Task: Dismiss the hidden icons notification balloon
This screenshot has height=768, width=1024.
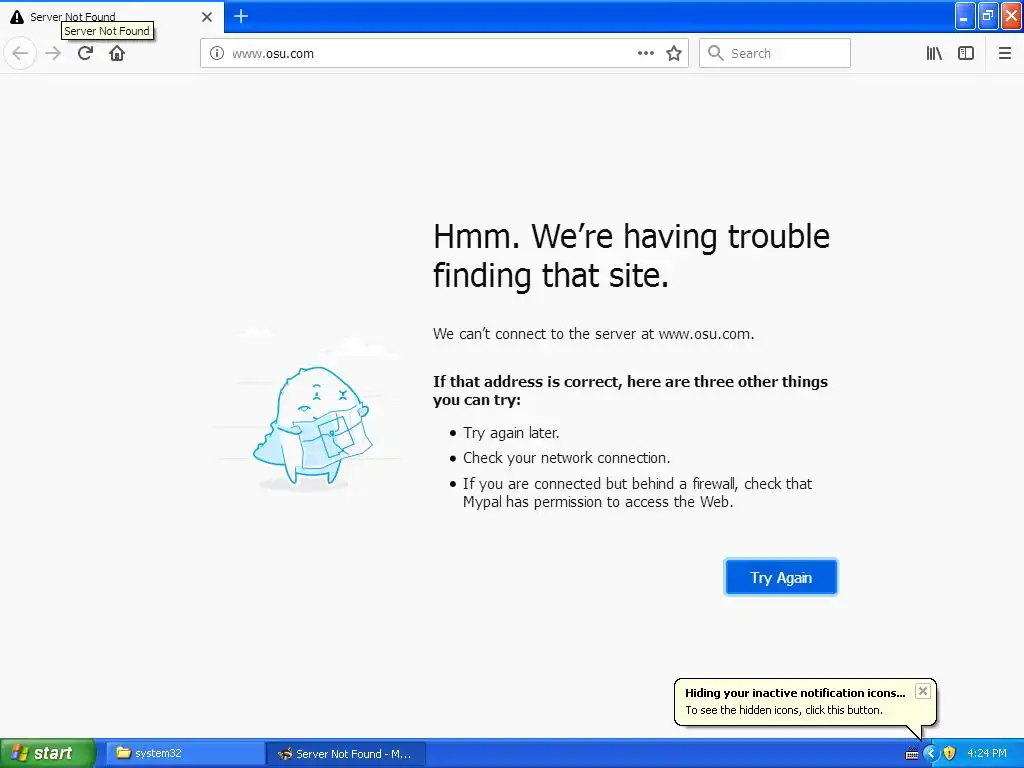Action: [x=922, y=691]
